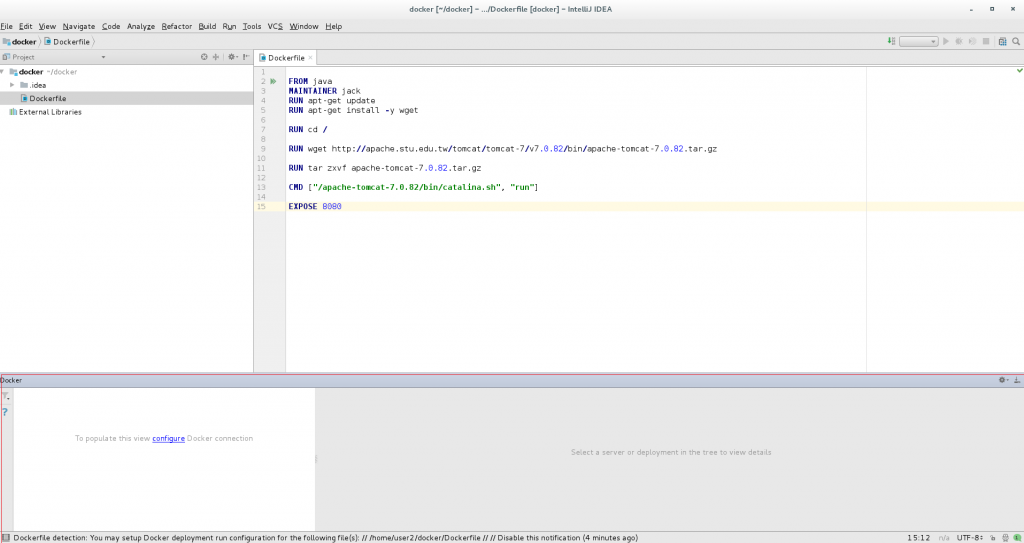Open the Help menu
This screenshot has height=543, width=1024.
pos(334,26)
